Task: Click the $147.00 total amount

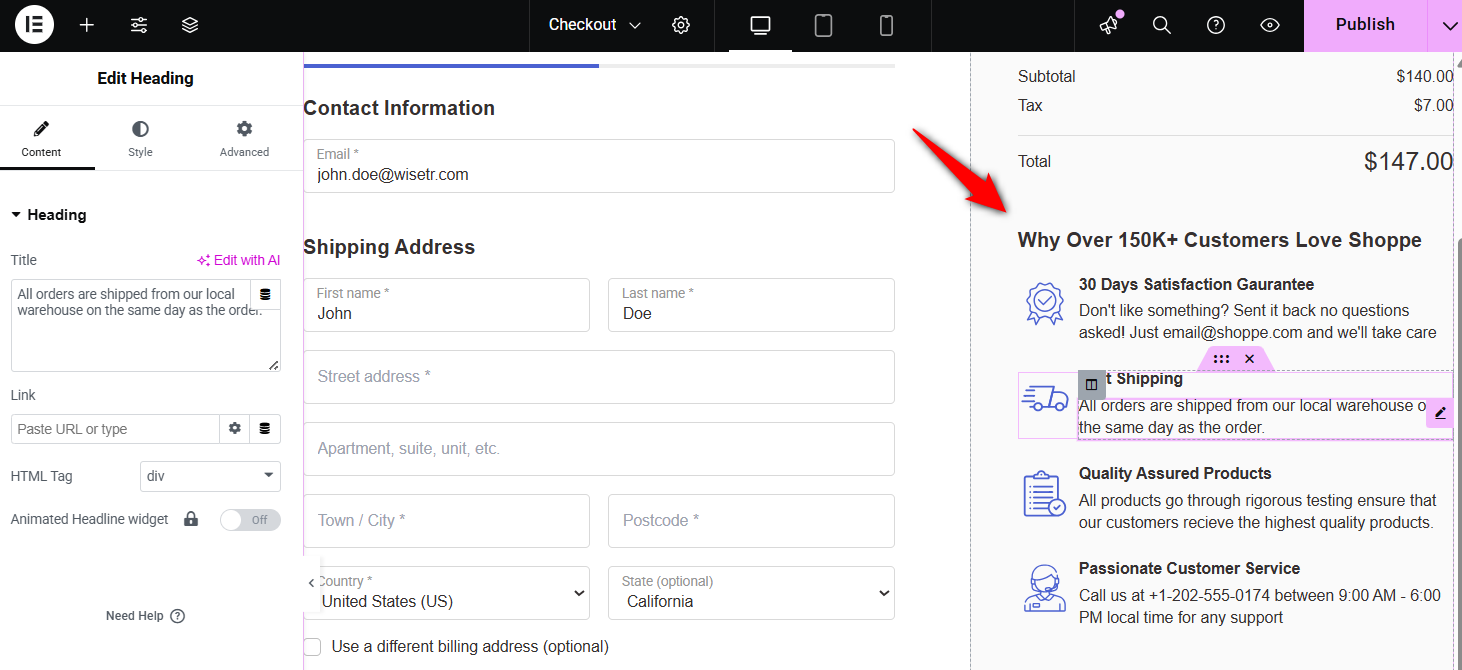Action: coord(1408,161)
